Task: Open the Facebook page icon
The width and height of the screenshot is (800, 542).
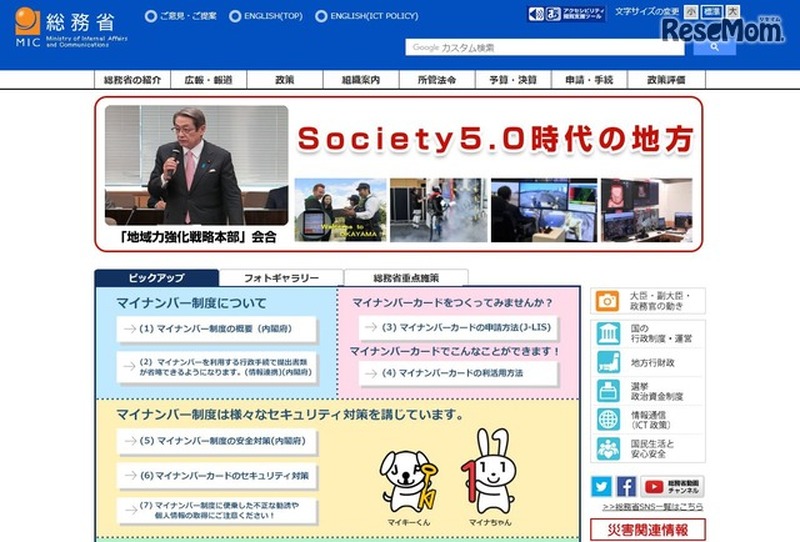Action: 626,487
